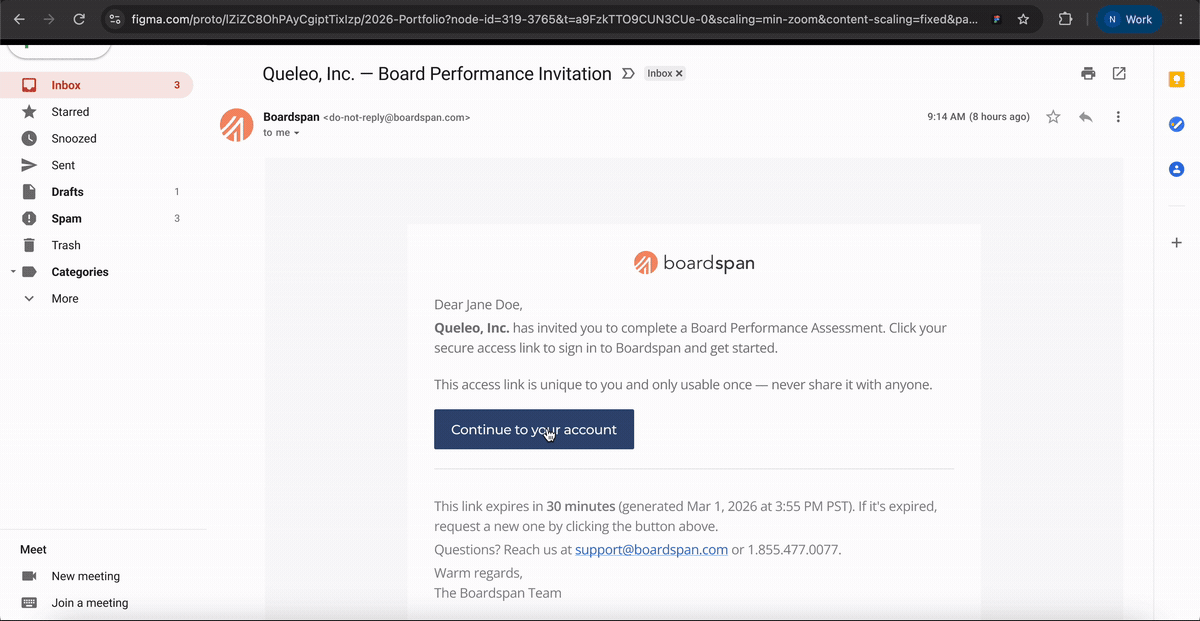This screenshot has width=1200, height=621.
Task: Click the Figma URL address bar
Action: click(x=554, y=19)
